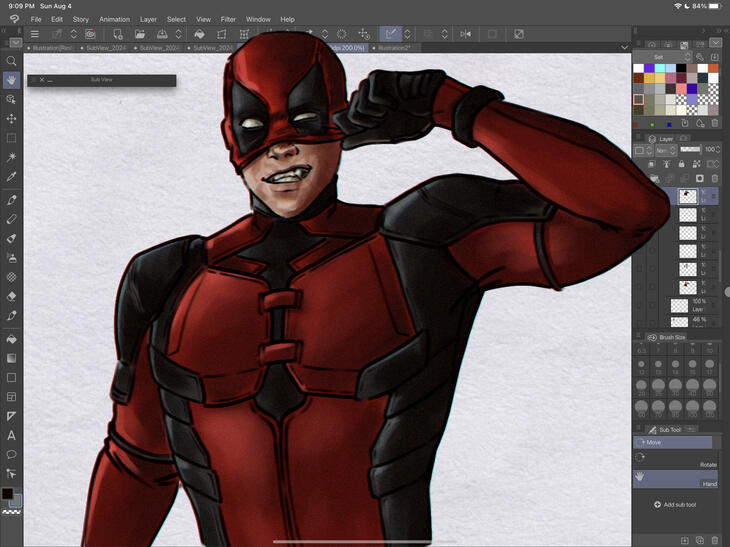
Task: Open the Layer menu
Action: [148, 20]
